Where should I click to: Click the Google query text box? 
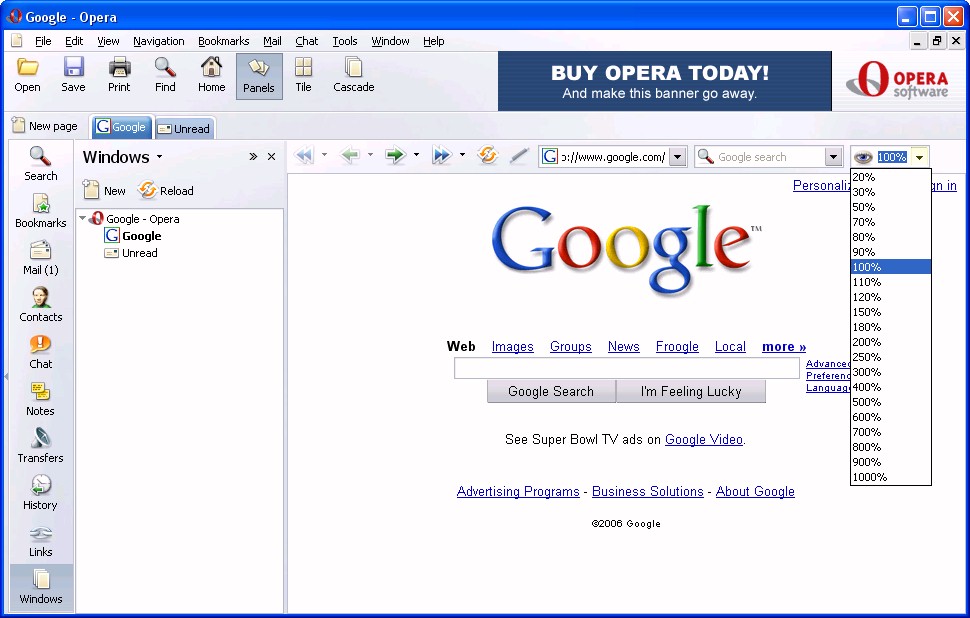coord(627,368)
